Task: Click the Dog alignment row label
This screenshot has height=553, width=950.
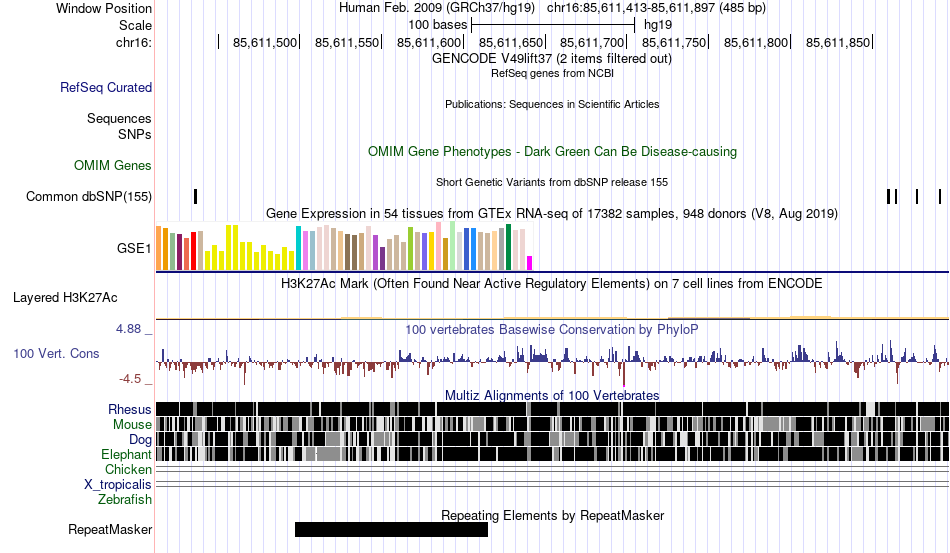Action: click(x=140, y=440)
